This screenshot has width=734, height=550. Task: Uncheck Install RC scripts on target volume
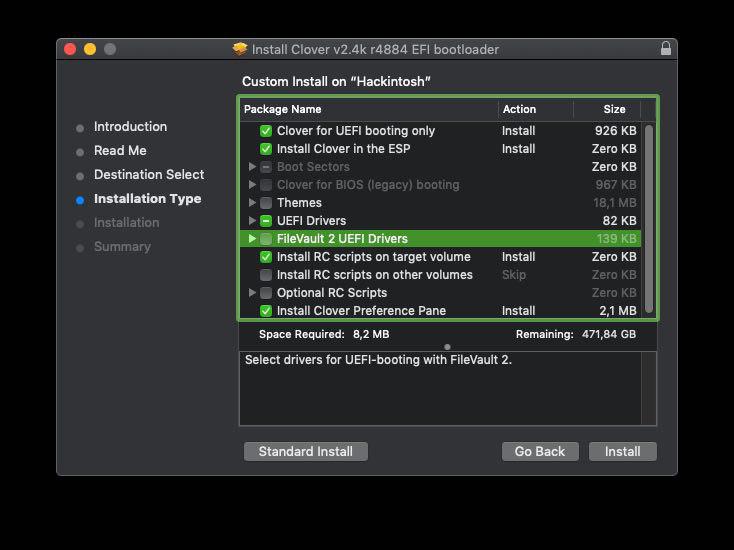point(266,257)
